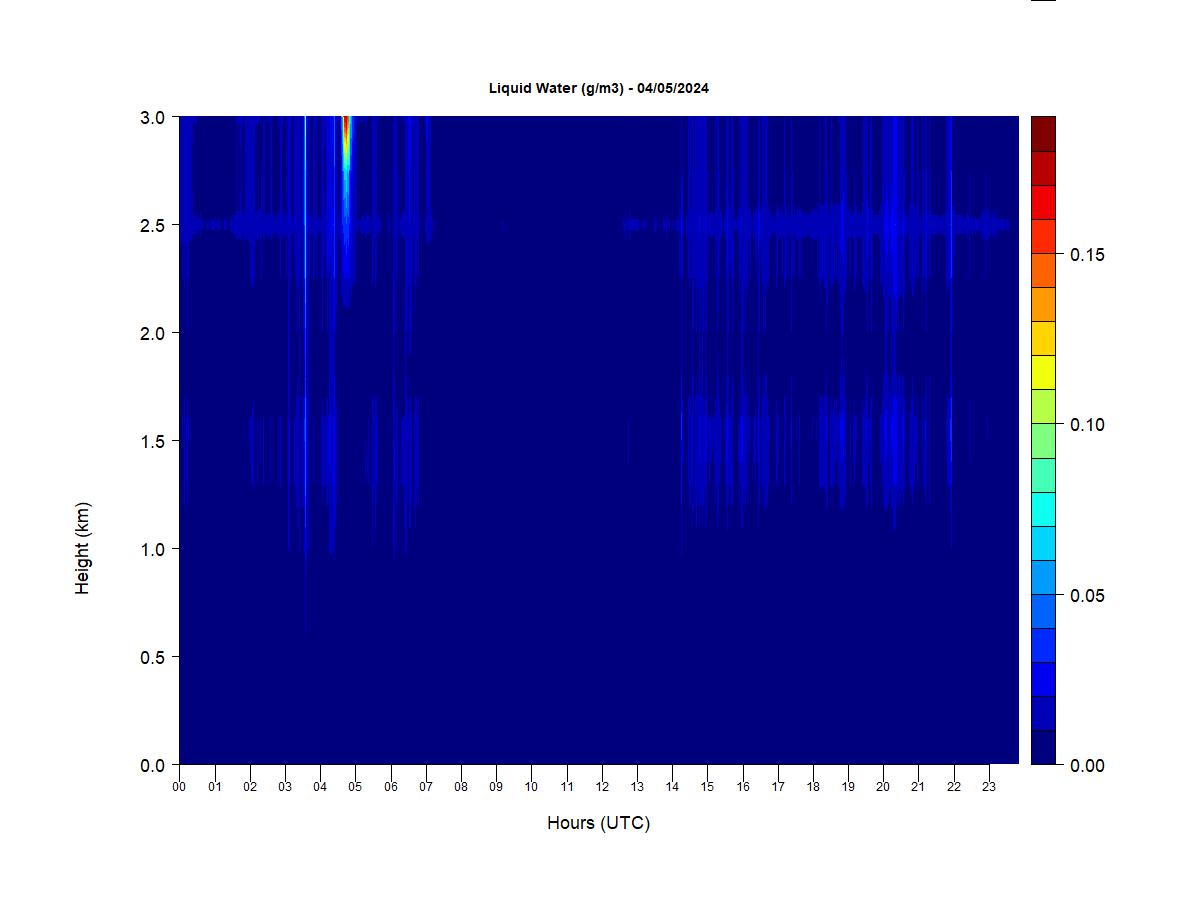Screen dimensions: 1200x900
Task: Select hour 00 tick on the time axis
Action: click(179, 787)
